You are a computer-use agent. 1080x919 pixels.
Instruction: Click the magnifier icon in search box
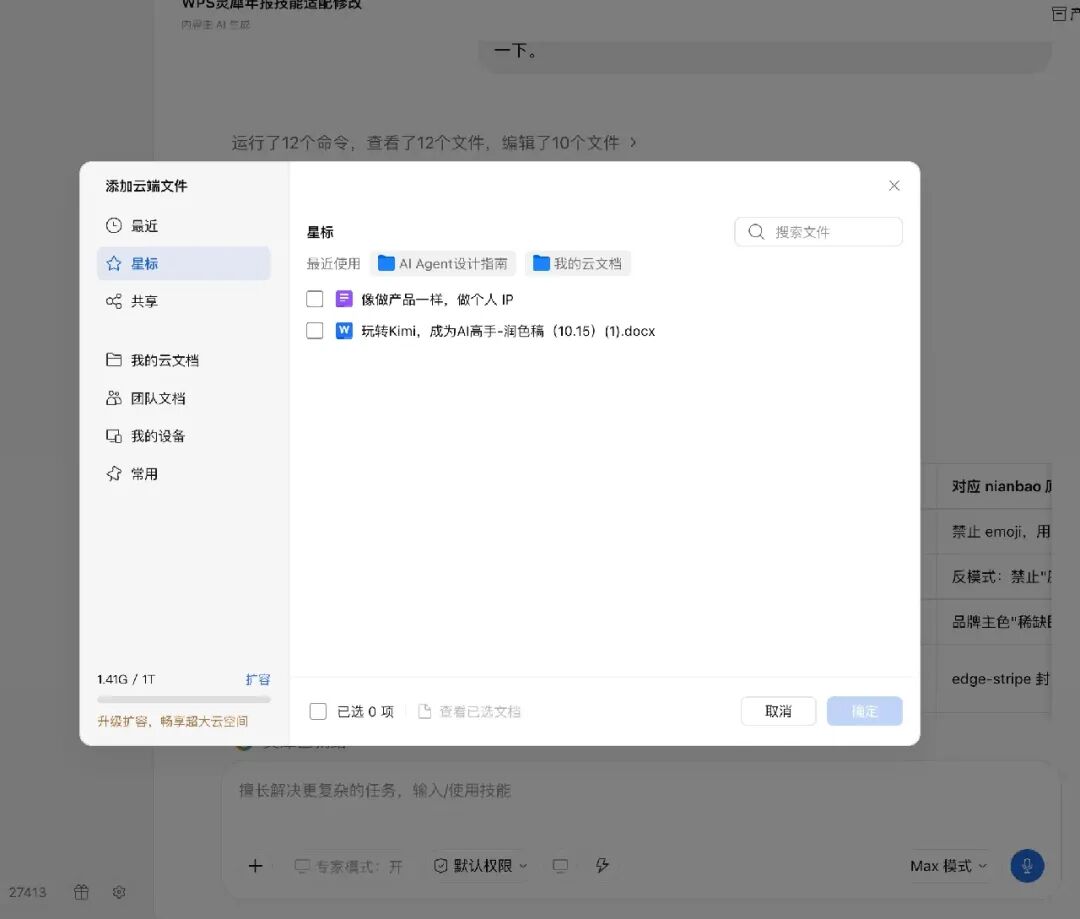point(756,231)
